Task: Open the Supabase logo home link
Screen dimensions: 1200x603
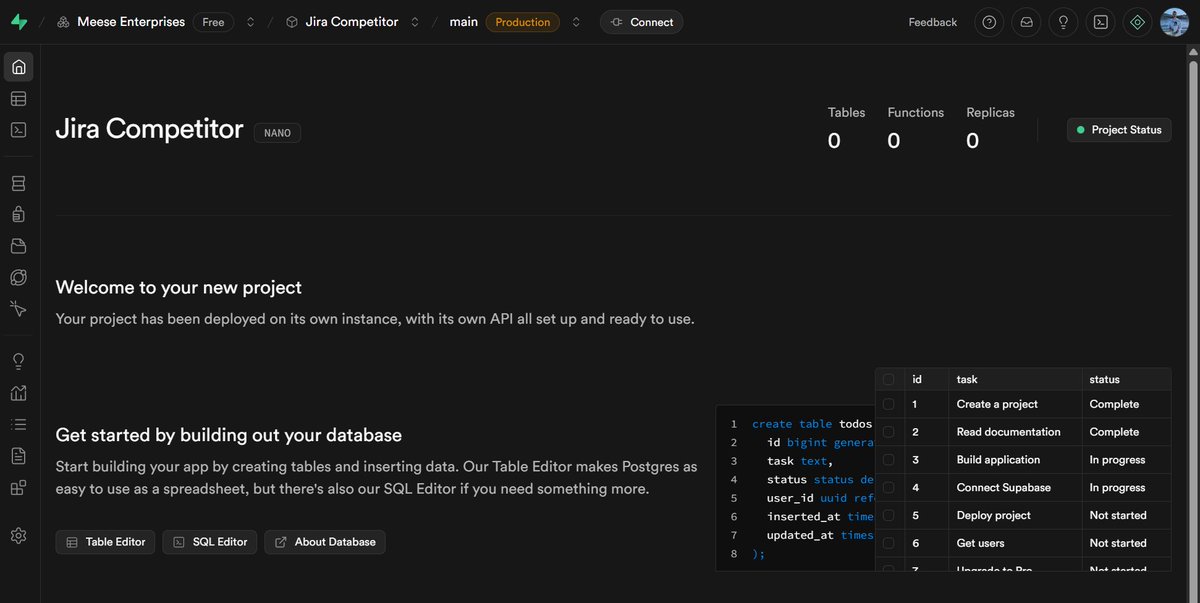Action: [18, 22]
